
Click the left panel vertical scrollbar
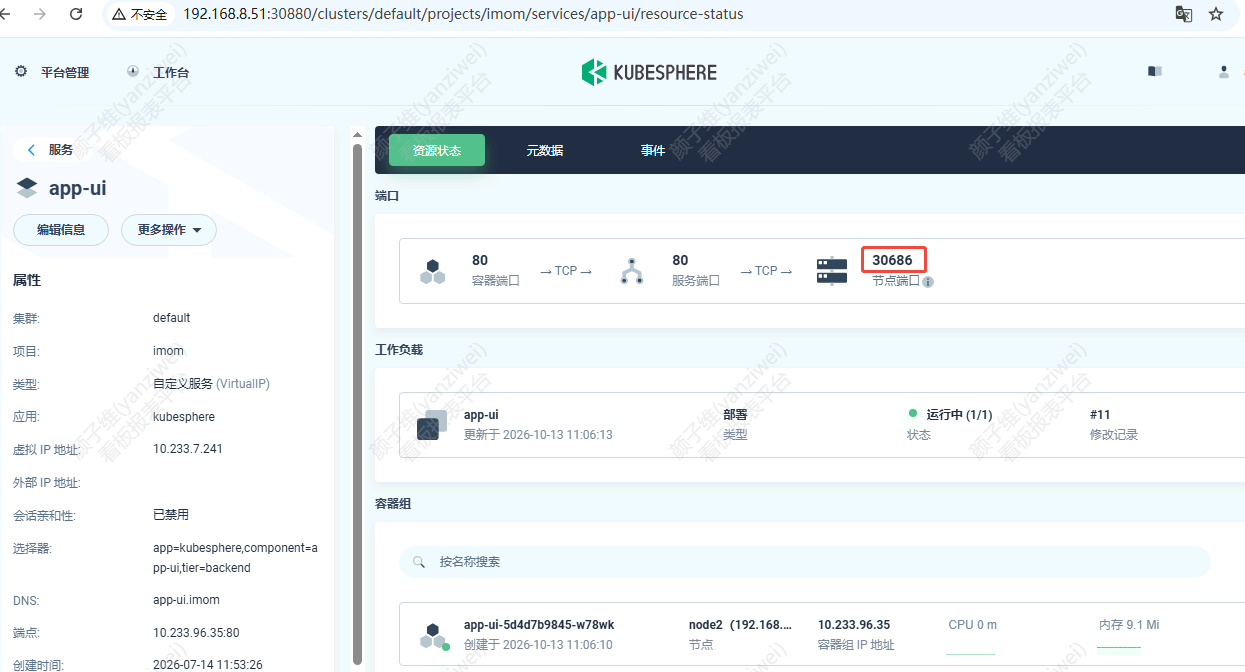coord(358,404)
